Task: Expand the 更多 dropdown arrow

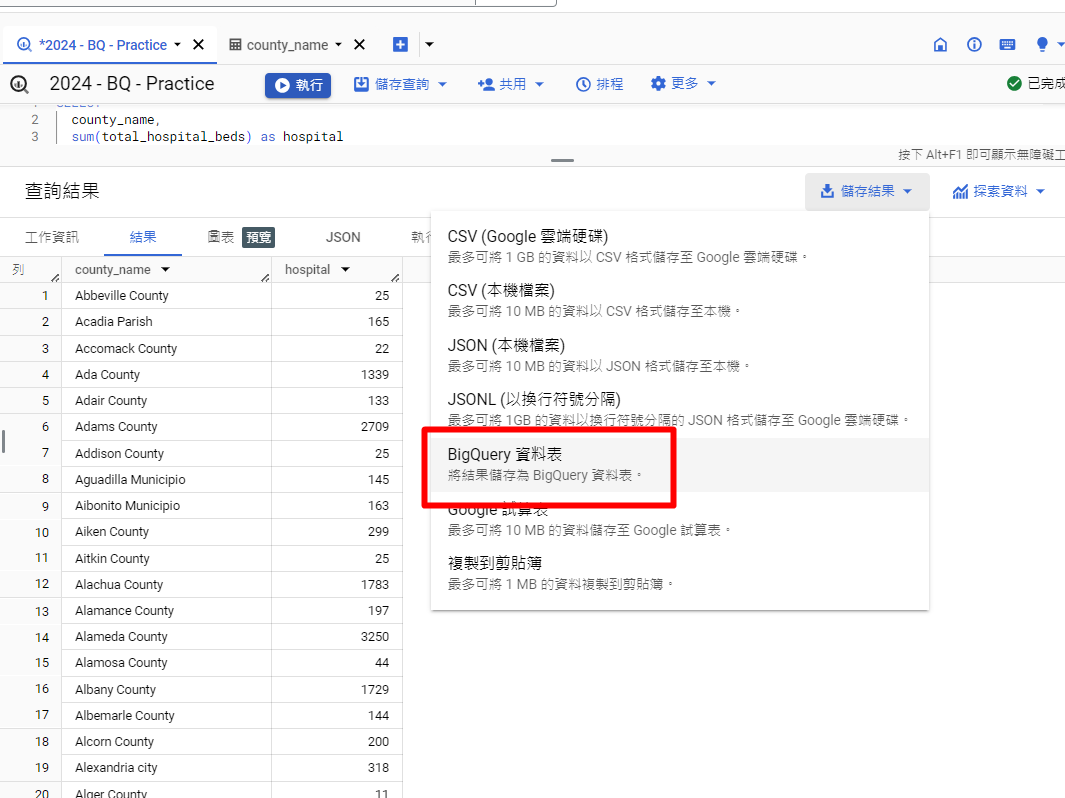Action: [x=712, y=84]
